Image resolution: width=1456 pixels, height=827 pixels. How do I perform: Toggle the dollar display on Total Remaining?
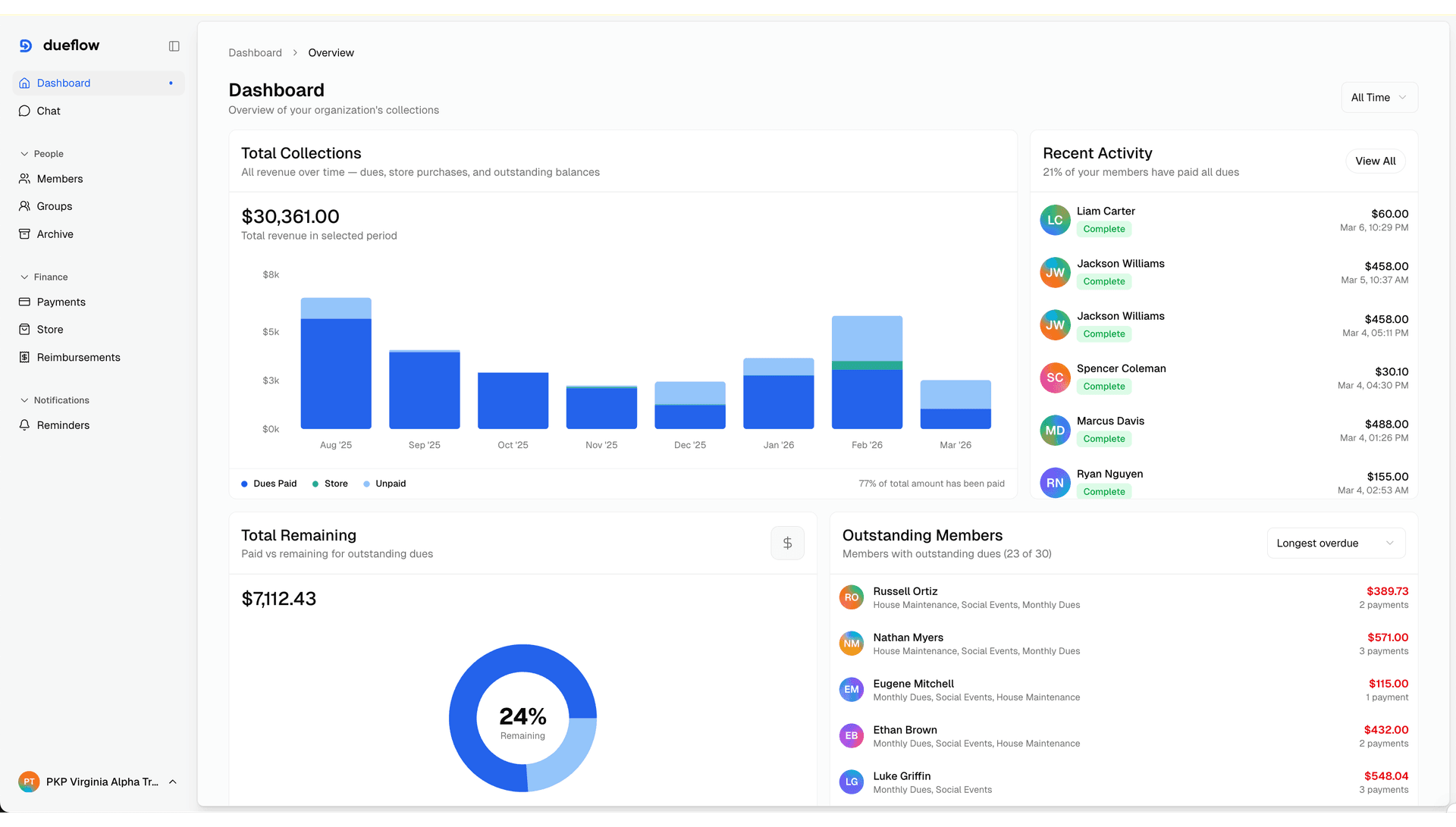coord(787,543)
